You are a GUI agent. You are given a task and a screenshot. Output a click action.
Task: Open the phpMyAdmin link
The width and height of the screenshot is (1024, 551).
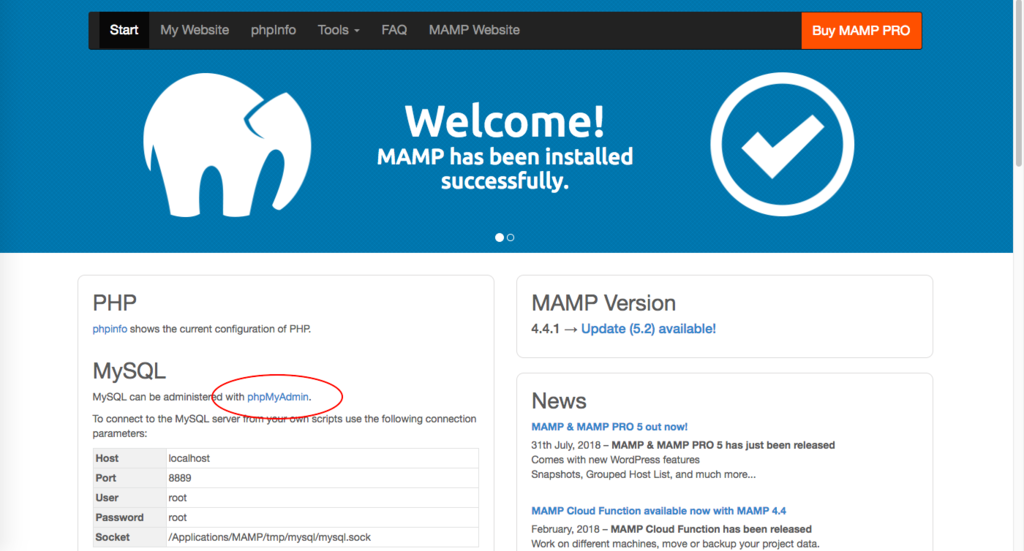pos(278,397)
